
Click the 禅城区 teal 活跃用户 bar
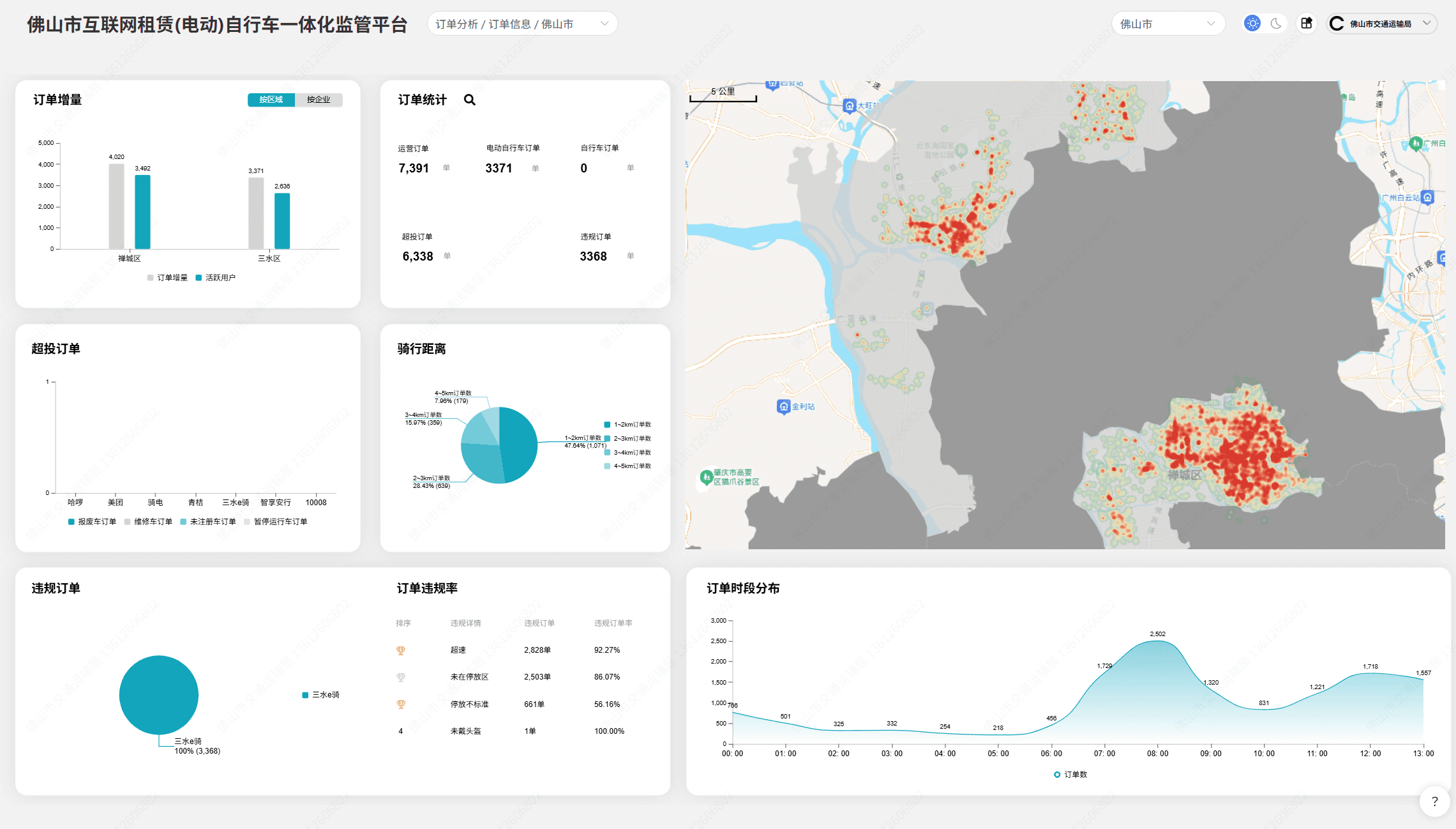(x=142, y=212)
